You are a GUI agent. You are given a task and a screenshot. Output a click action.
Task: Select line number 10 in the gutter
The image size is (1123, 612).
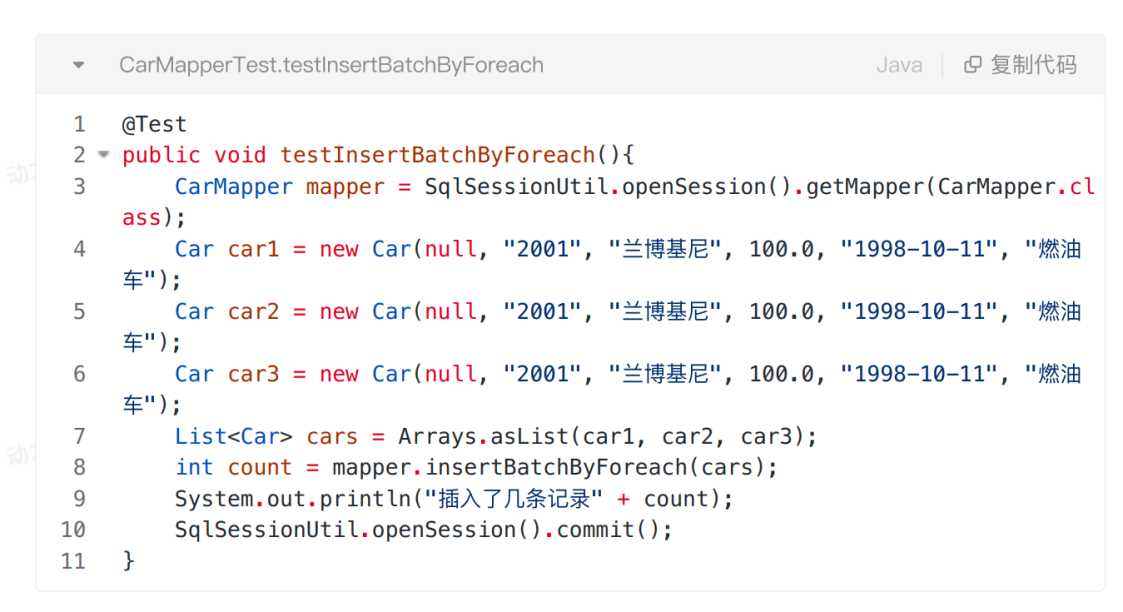73,529
